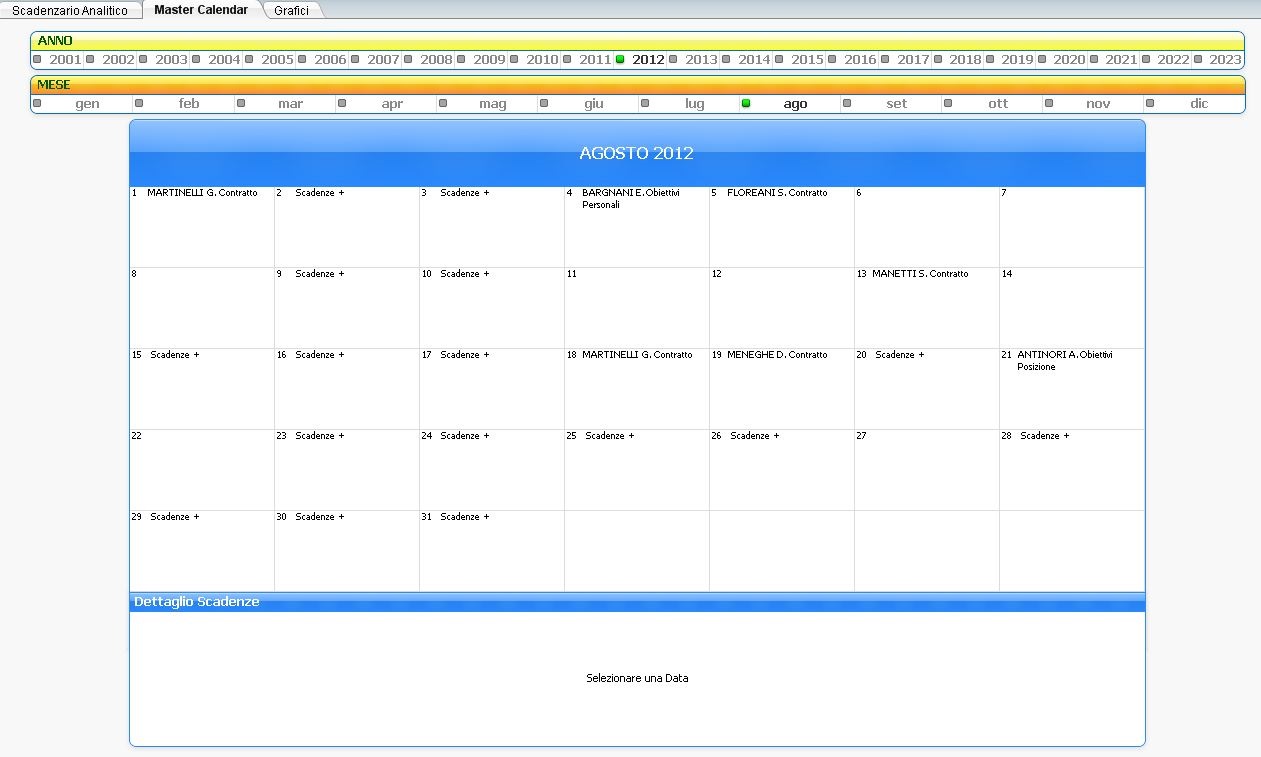Click the day 22 calendar cell
This screenshot has height=757, width=1261.
click(x=202, y=470)
